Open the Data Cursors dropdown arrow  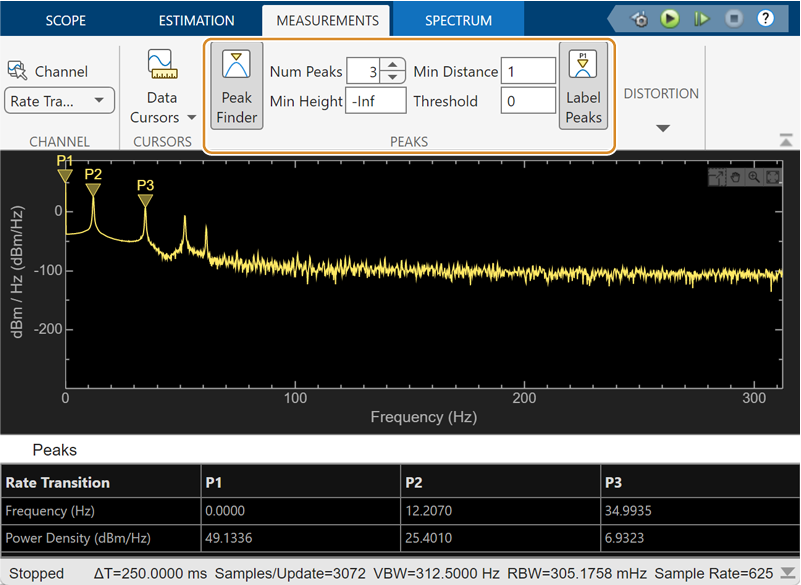[190, 118]
